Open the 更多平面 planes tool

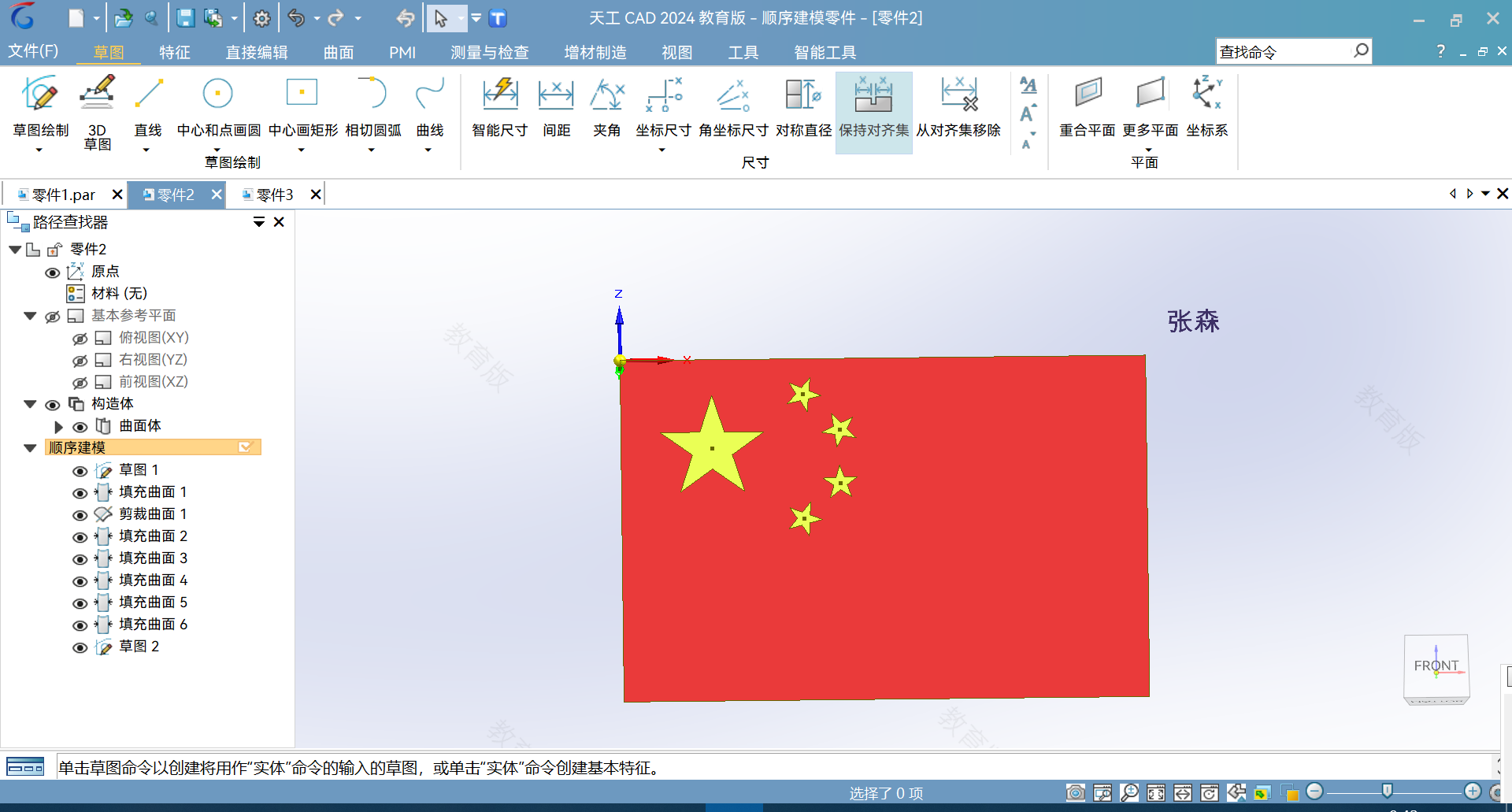(1150, 106)
